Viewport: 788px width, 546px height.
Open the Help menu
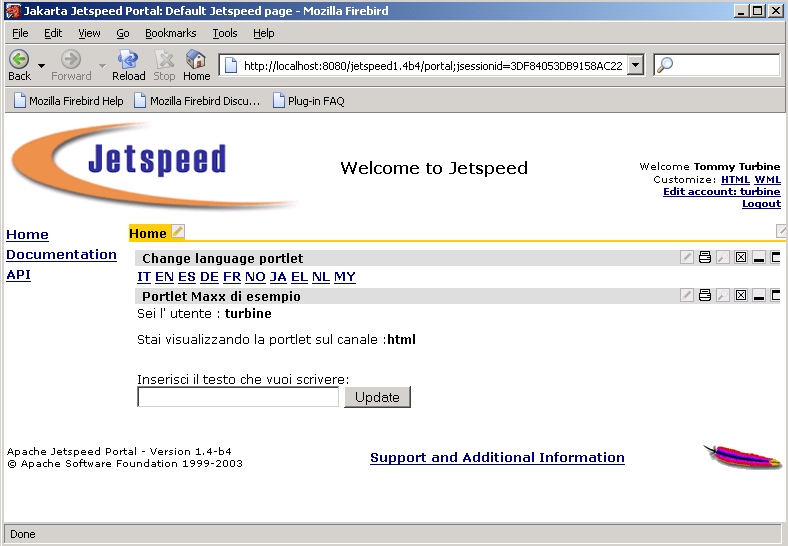pyautogui.click(x=263, y=33)
